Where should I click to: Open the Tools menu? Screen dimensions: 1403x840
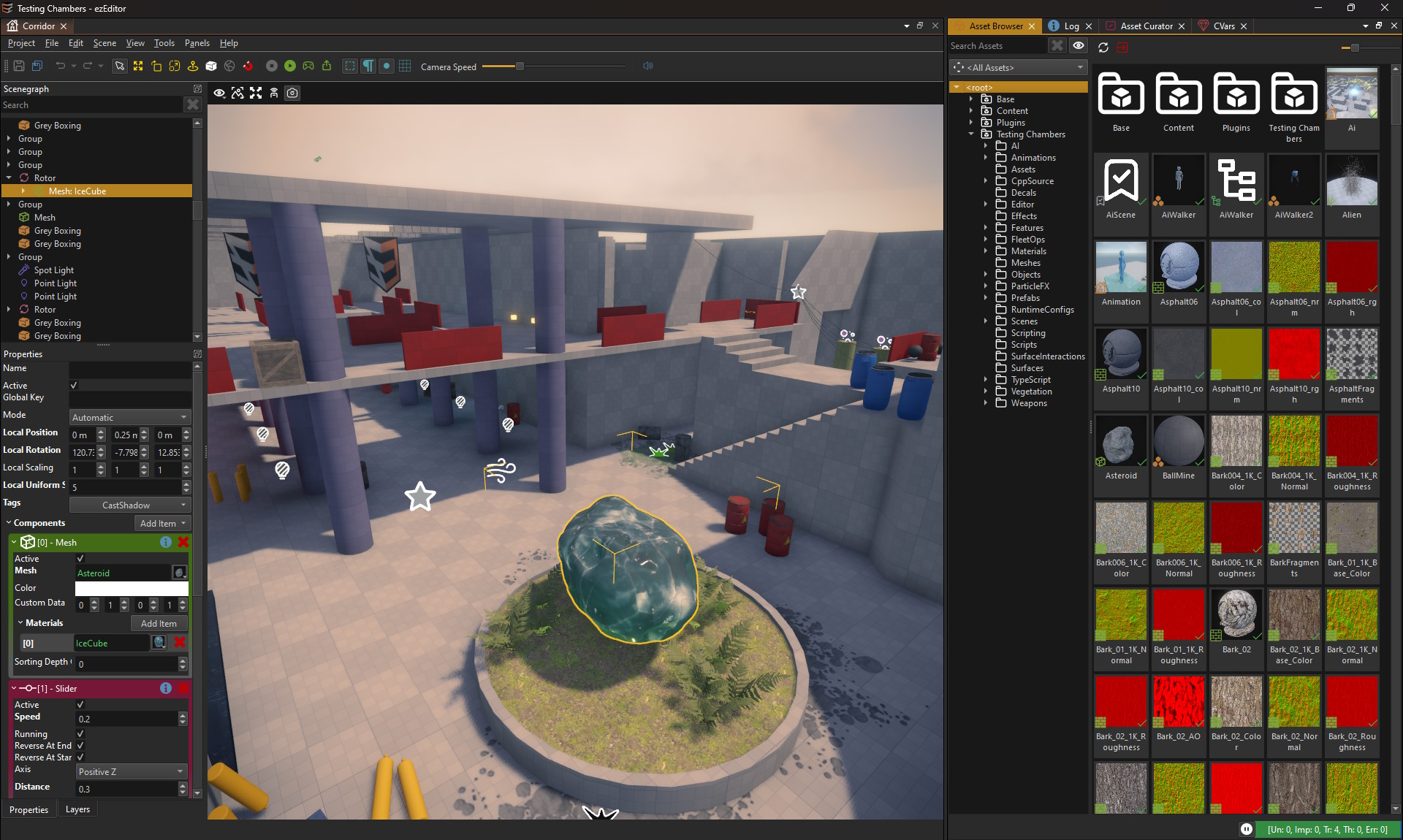[x=164, y=43]
